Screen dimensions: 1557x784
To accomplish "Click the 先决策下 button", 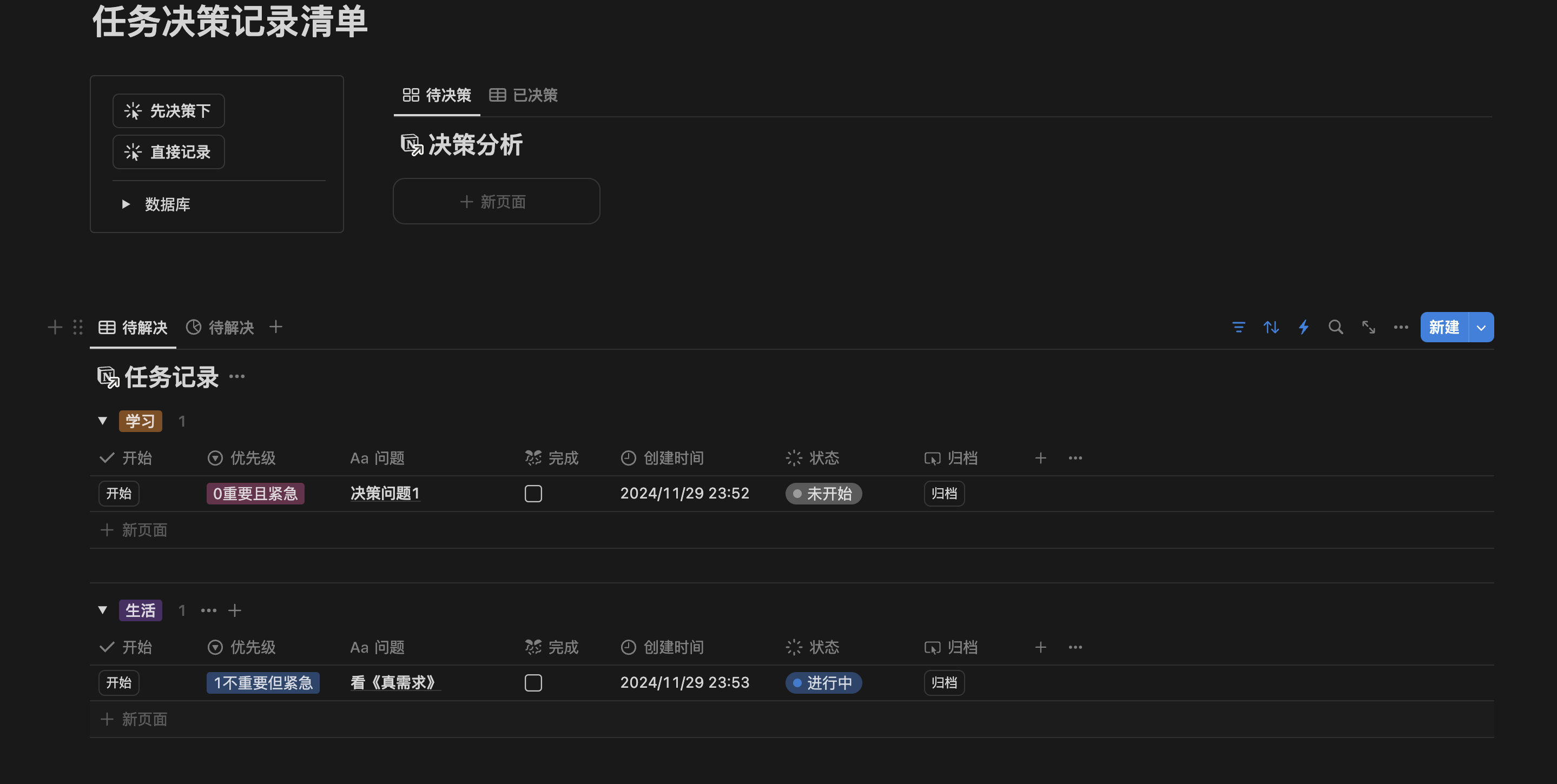I will coord(169,111).
